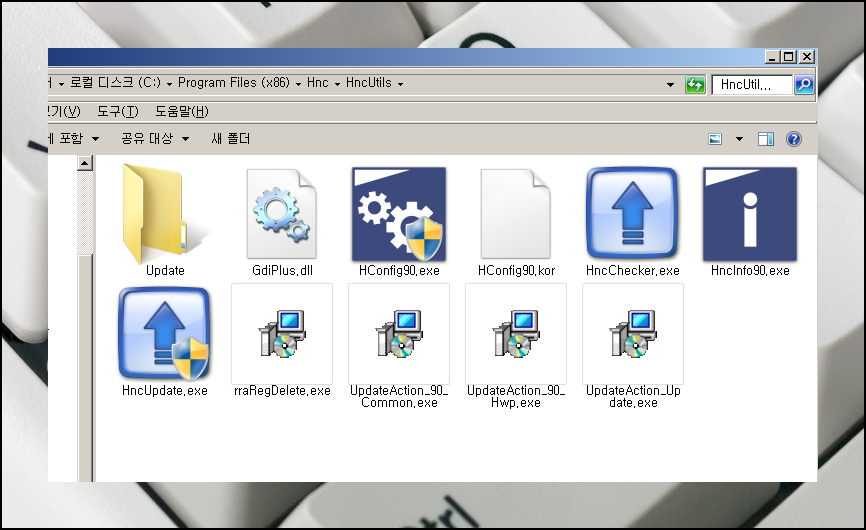Click the green refresh button by address bar

click(x=695, y=84)
